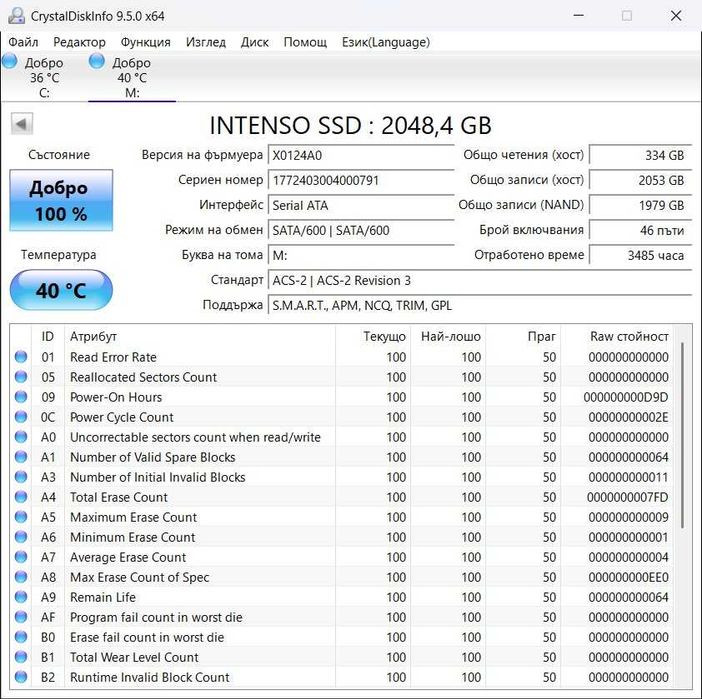Click the Текущо column header
The height and width of the screenshot is (699, 702).
[x=373, y=336]
